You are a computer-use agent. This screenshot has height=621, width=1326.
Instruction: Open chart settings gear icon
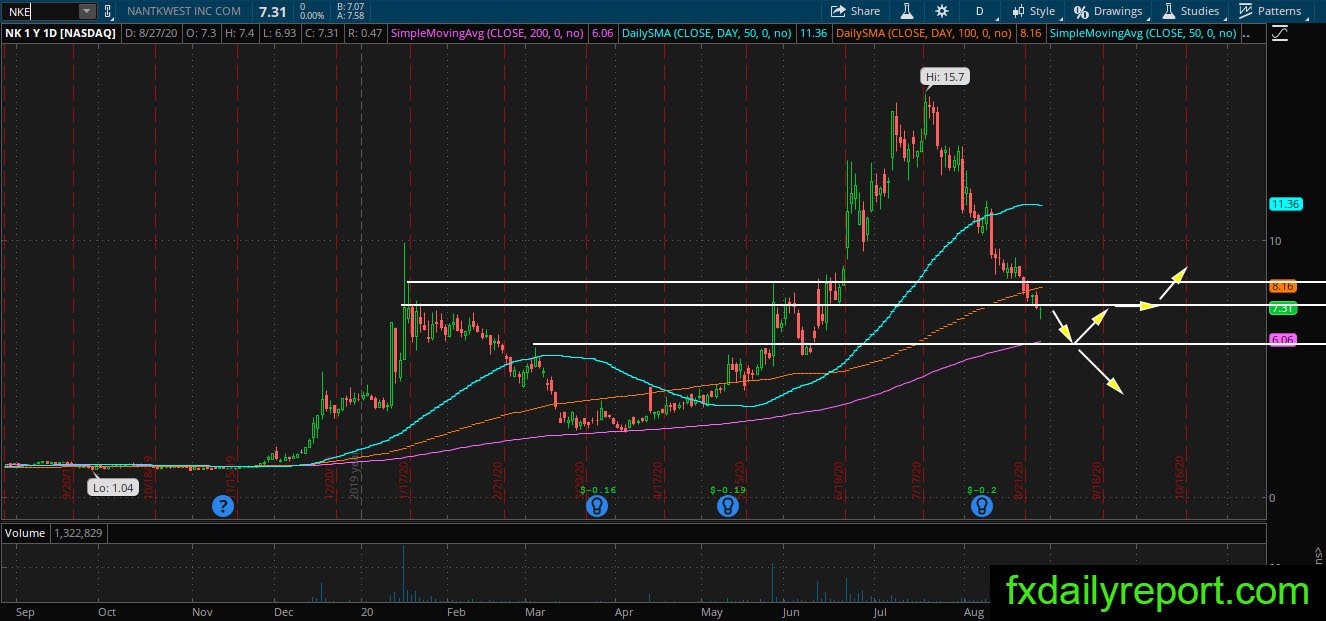(x=942, y=11)
